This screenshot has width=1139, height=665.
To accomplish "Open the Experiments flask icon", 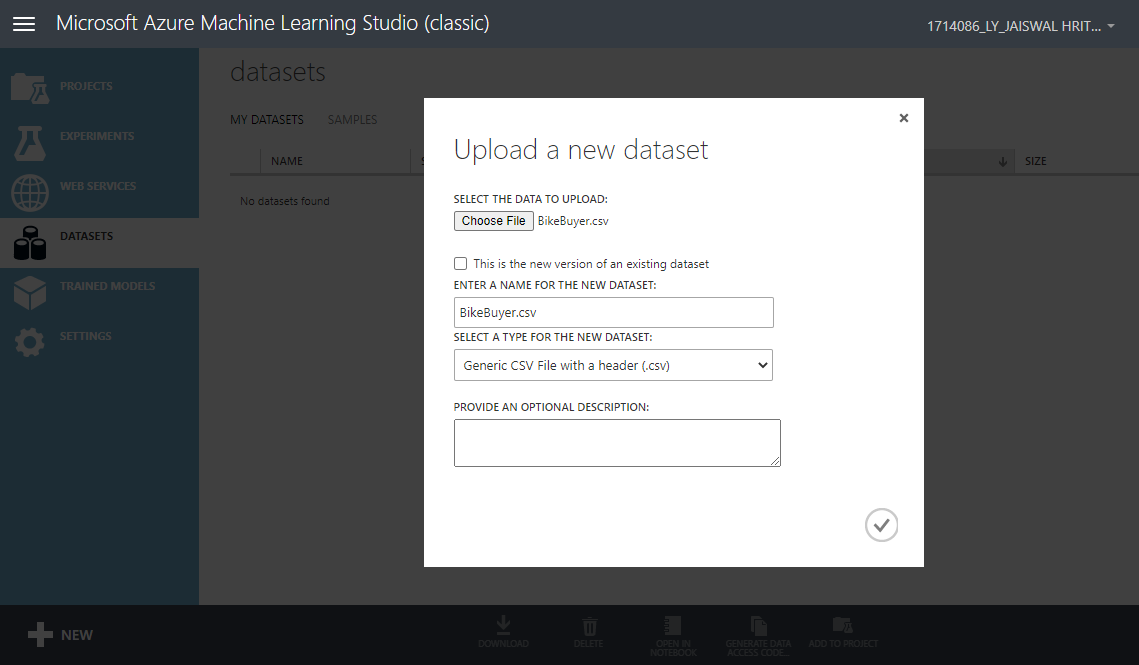I will (x=30, y=142).
